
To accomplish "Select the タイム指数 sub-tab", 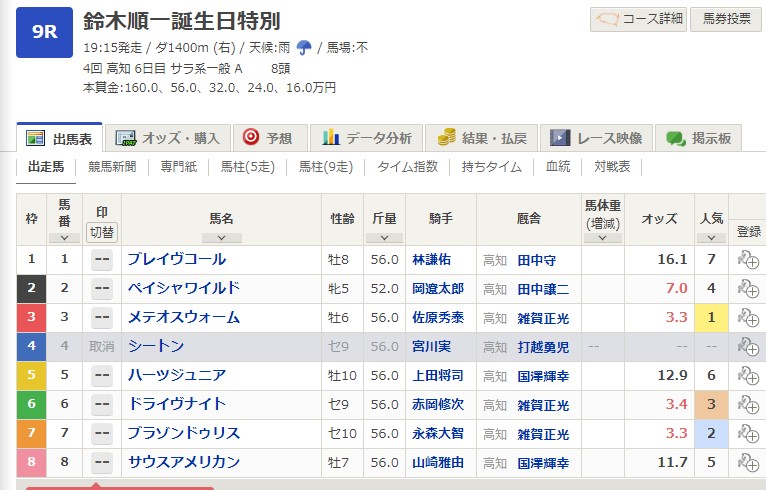I will click(407, 167).
